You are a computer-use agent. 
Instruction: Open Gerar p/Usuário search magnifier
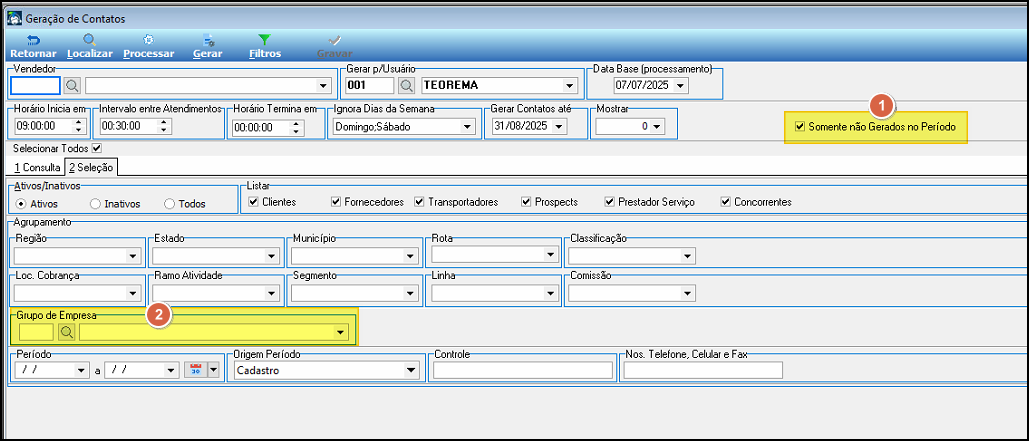407,85
